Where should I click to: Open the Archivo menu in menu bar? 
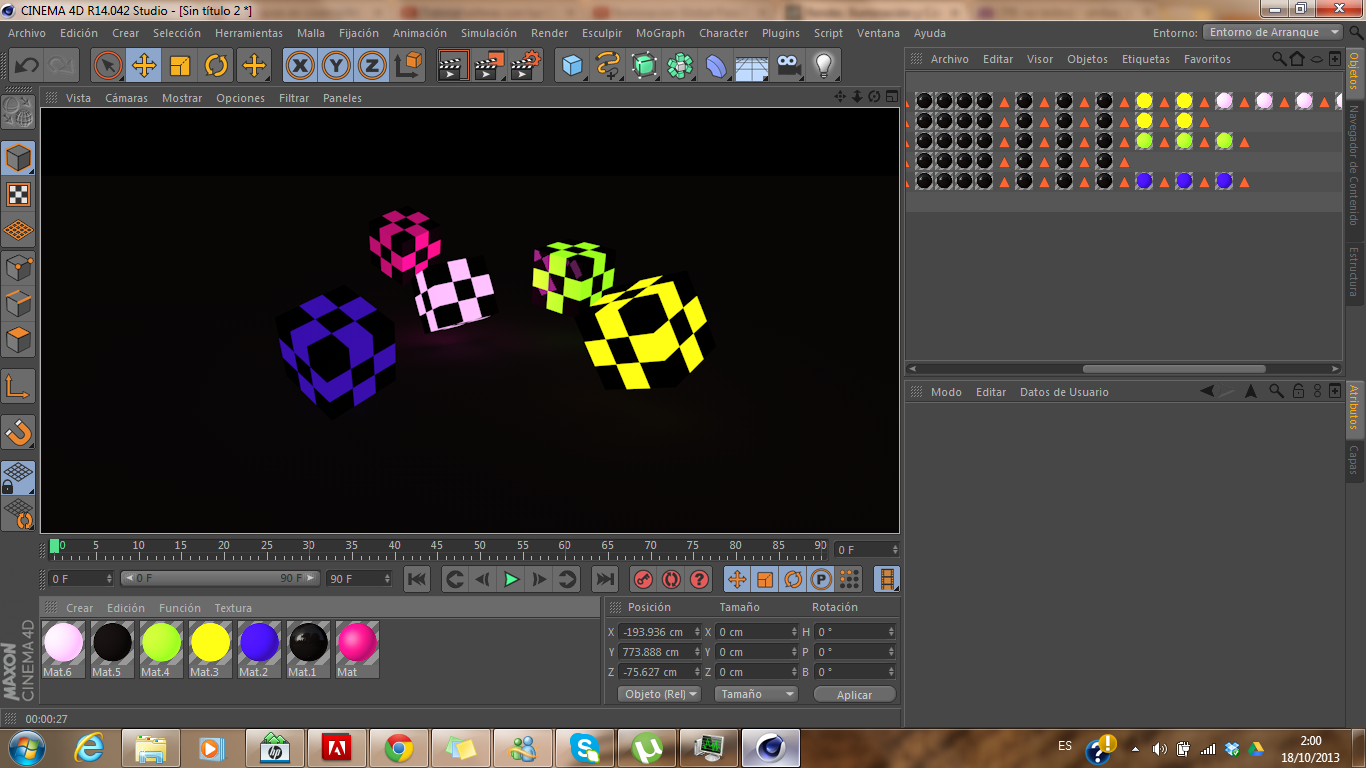pyautogui.click(x=26, y=33)
